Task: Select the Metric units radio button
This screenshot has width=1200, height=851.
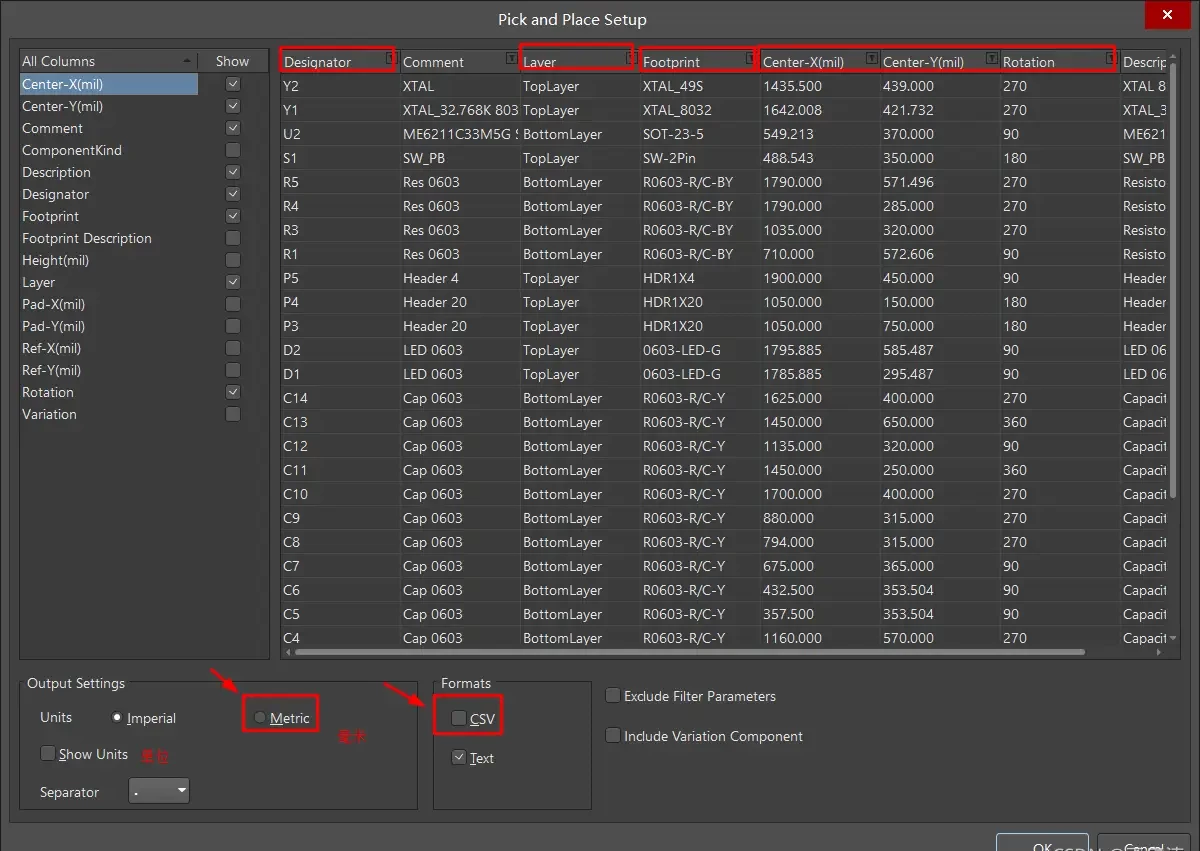Action: coord(260,718)
